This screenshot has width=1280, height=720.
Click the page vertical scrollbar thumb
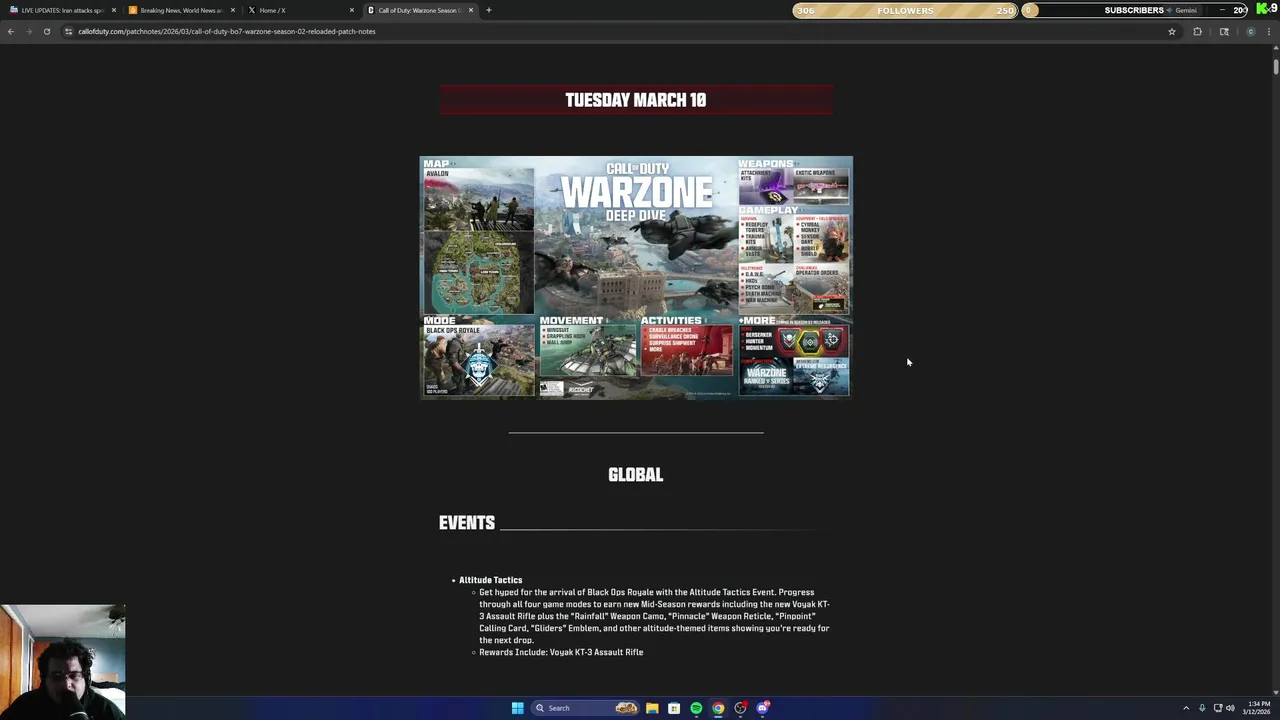tap(1275, 66)
